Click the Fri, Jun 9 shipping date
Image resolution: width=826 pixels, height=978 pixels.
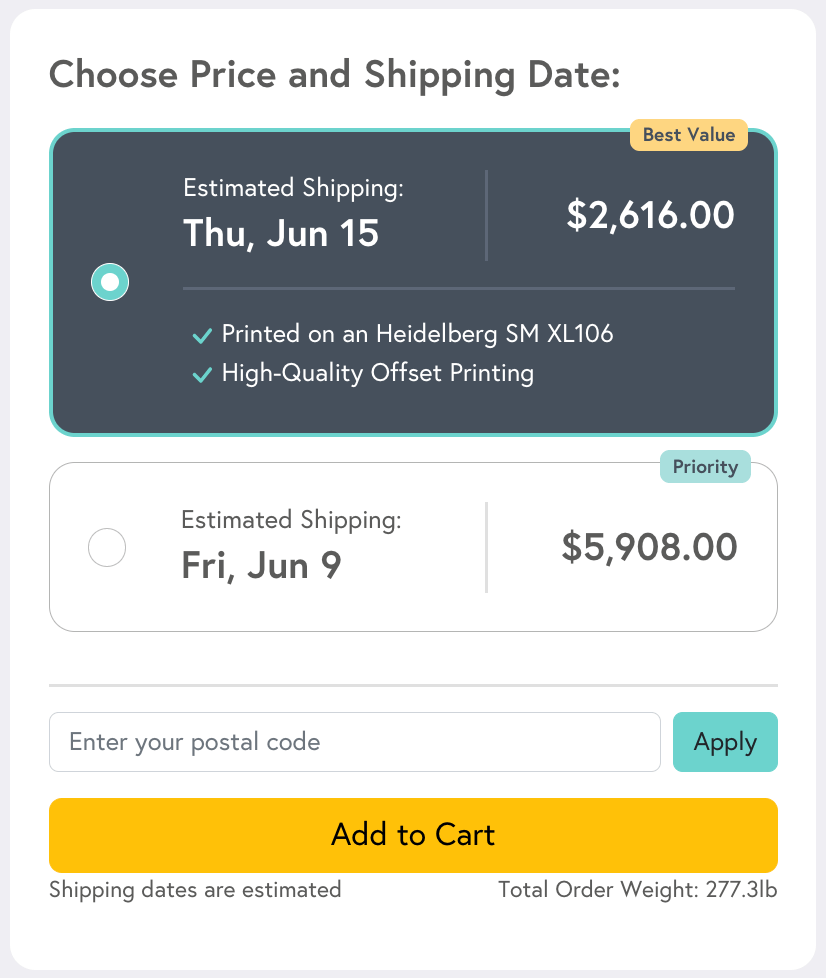pyautogui.click(x=261, y=566)
